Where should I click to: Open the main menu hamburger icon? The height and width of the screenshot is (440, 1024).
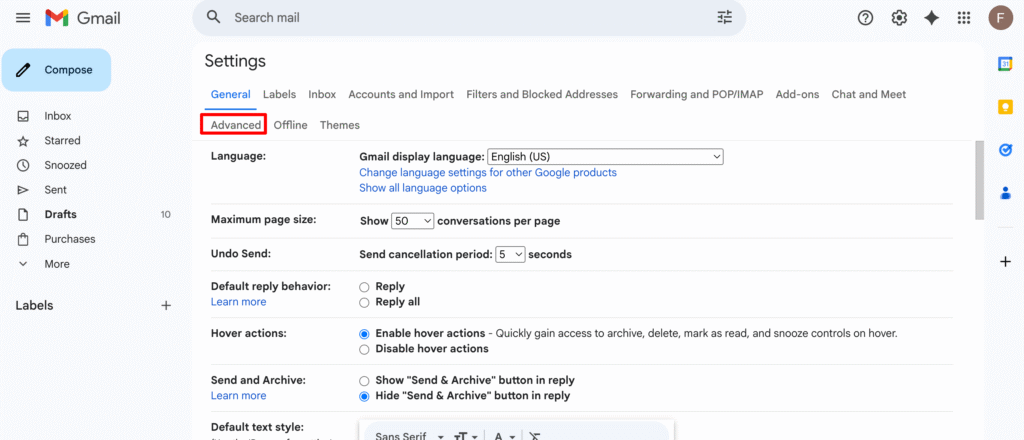click(23, 18)
